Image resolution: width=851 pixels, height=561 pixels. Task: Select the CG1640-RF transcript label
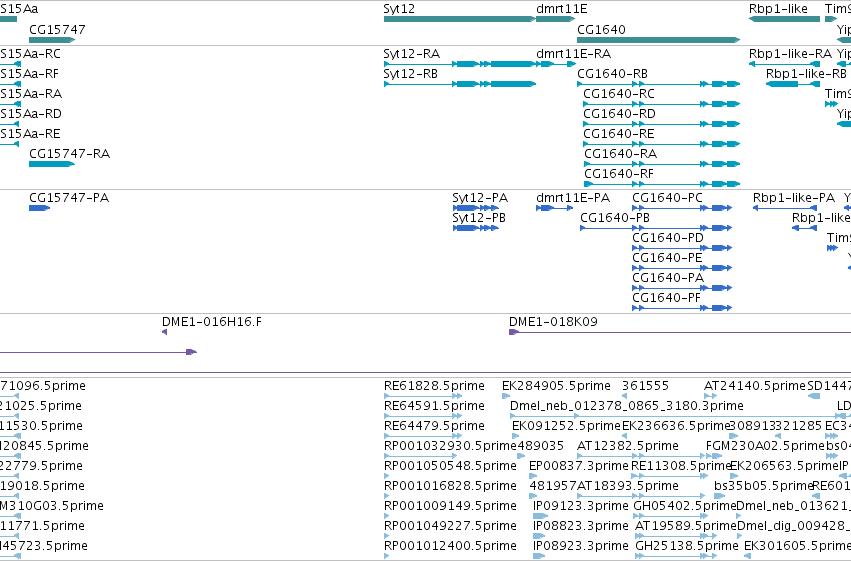[619, 174]
